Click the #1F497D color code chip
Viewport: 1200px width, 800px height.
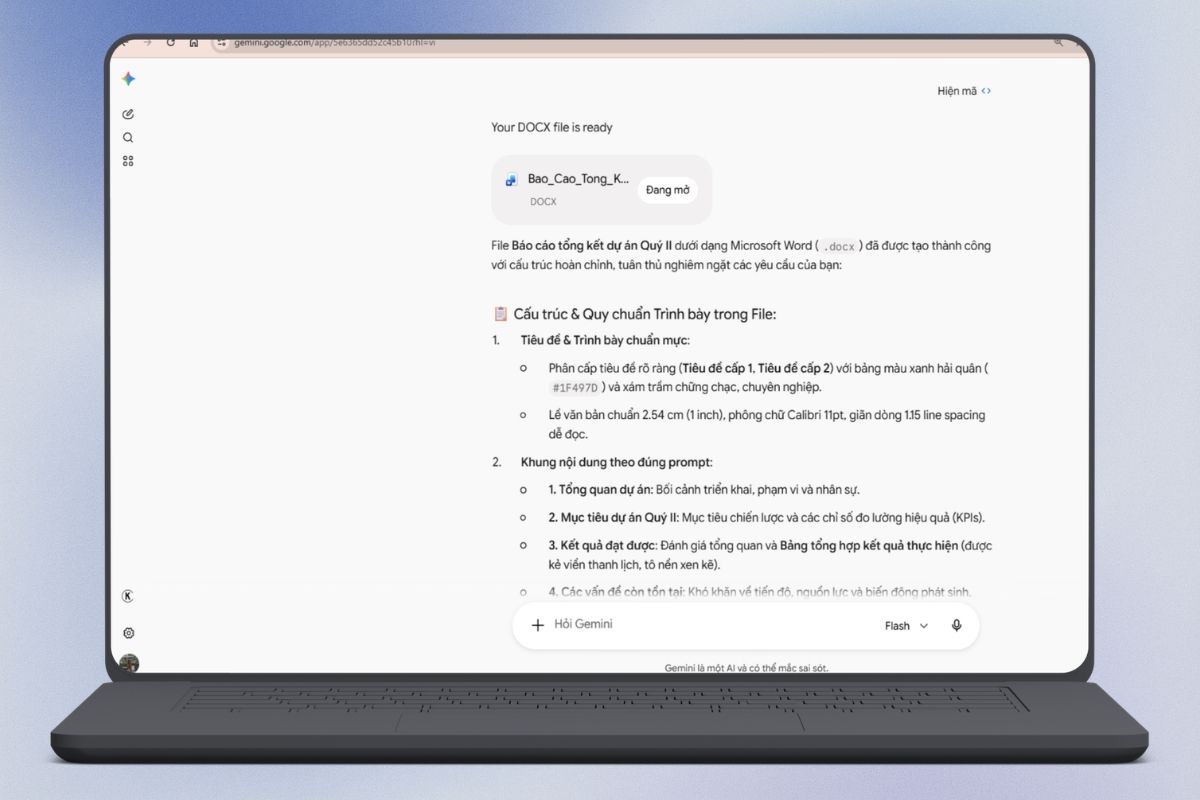point(577,388)
